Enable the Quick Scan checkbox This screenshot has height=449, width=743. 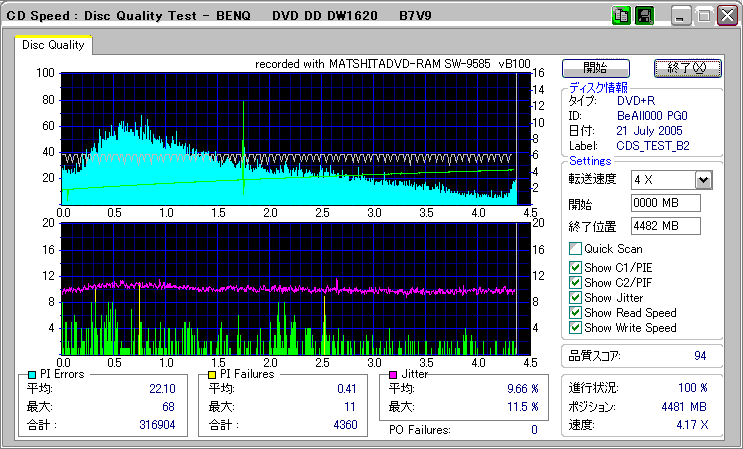click(x=575, y=249)
